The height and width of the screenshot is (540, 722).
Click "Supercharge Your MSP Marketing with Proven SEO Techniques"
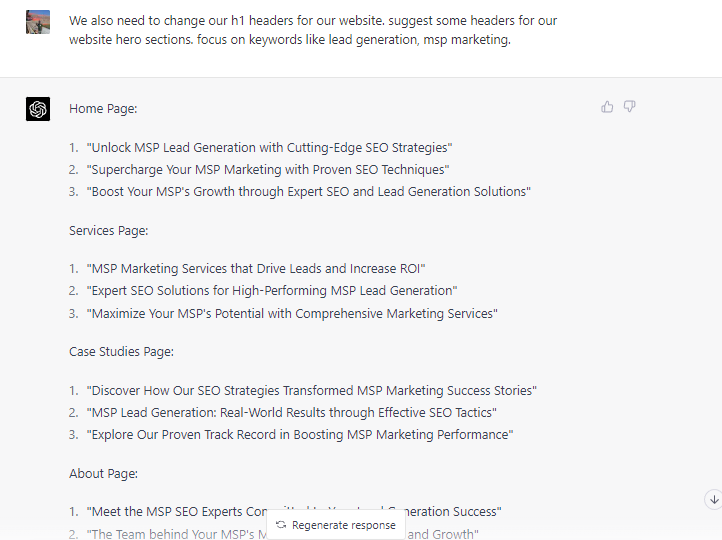(x=268, y=170)
